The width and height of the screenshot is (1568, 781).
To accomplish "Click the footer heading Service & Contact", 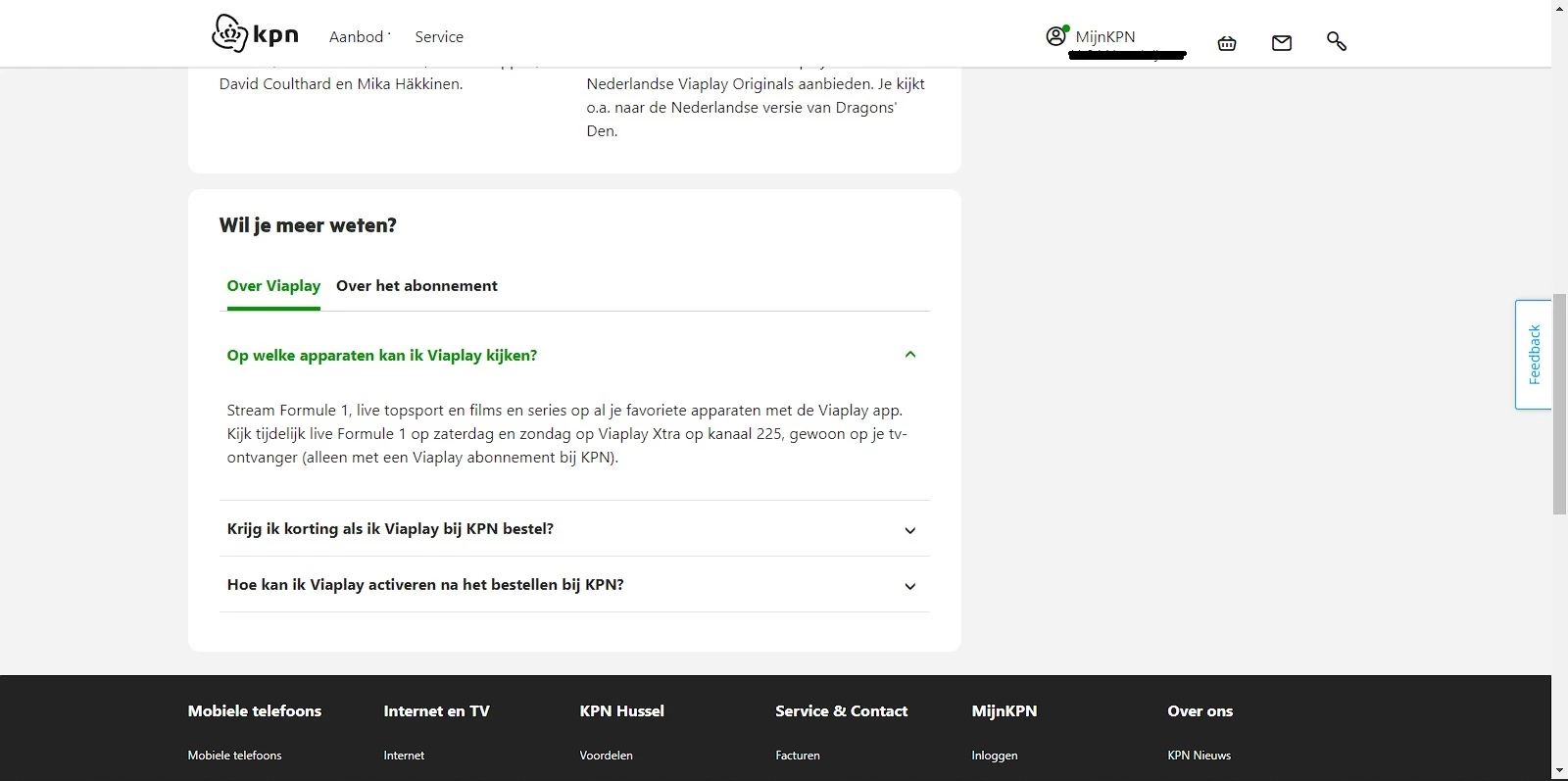I will (842, 711).
